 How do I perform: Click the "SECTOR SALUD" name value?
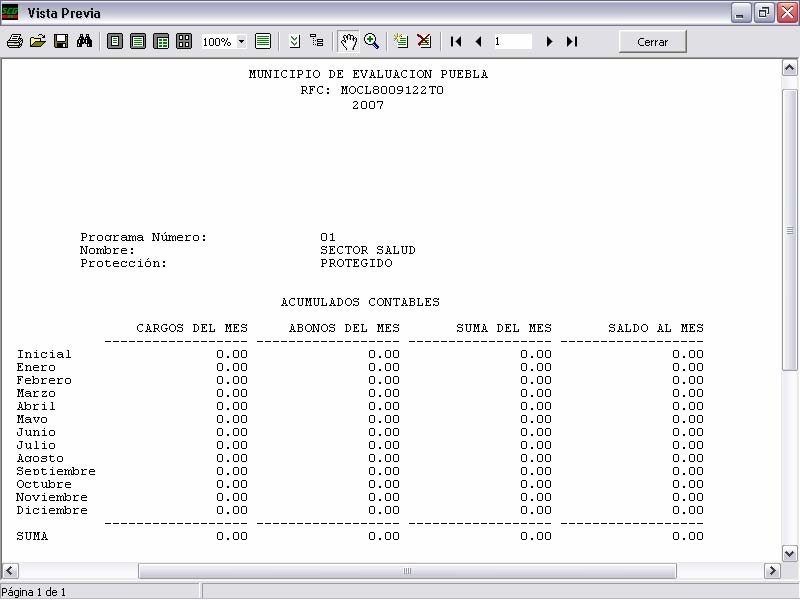click(x=368, y=251)
